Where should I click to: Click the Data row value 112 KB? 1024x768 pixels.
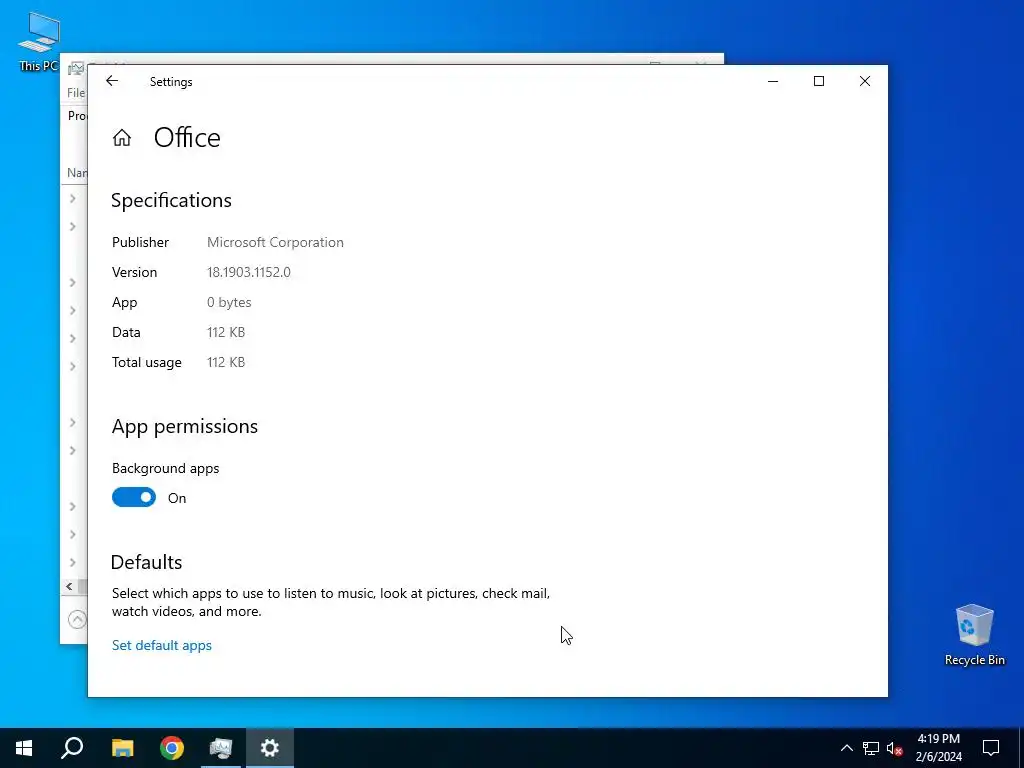click(226, 332)
